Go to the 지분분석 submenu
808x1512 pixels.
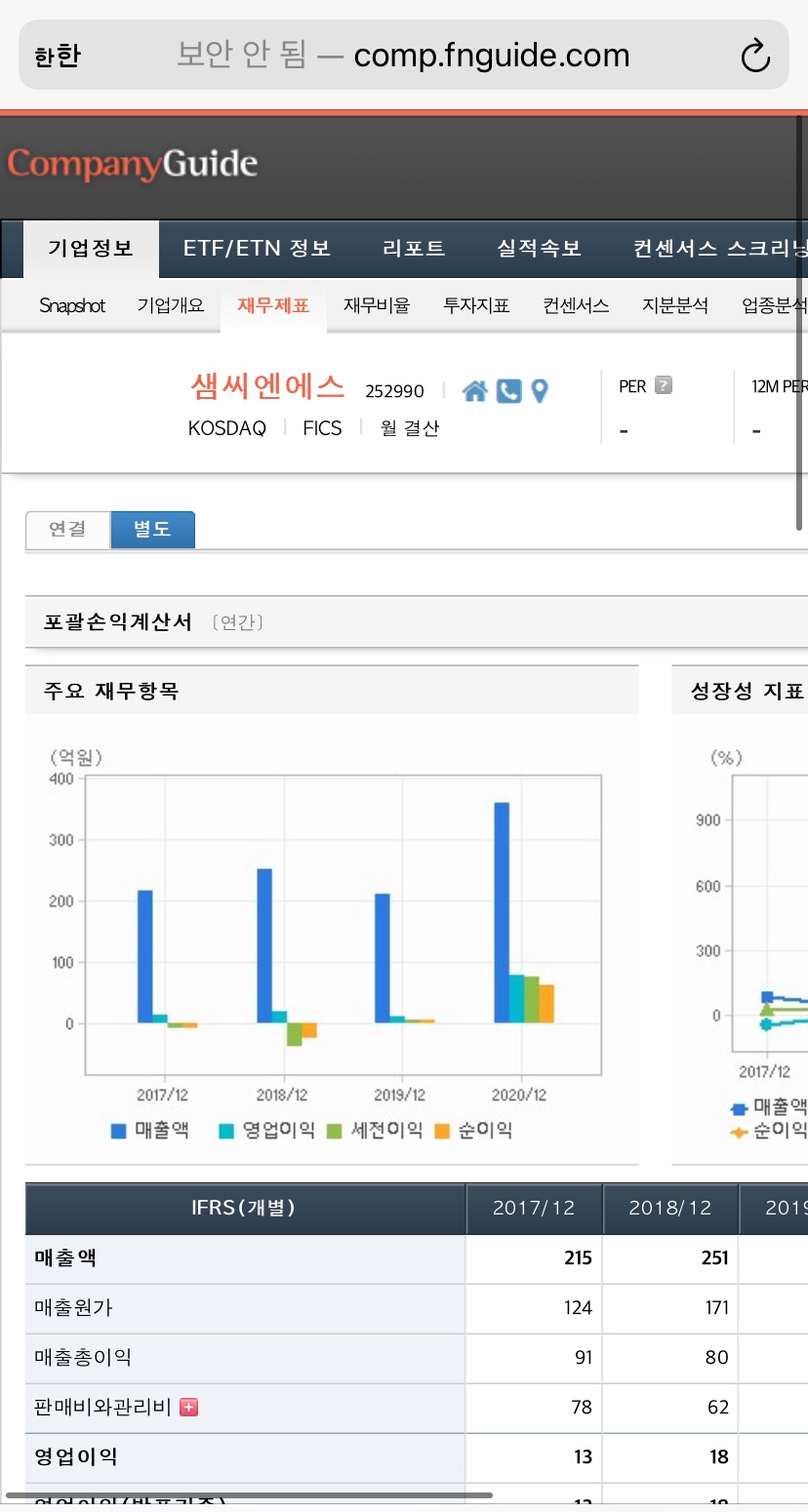tap(675, 305)
